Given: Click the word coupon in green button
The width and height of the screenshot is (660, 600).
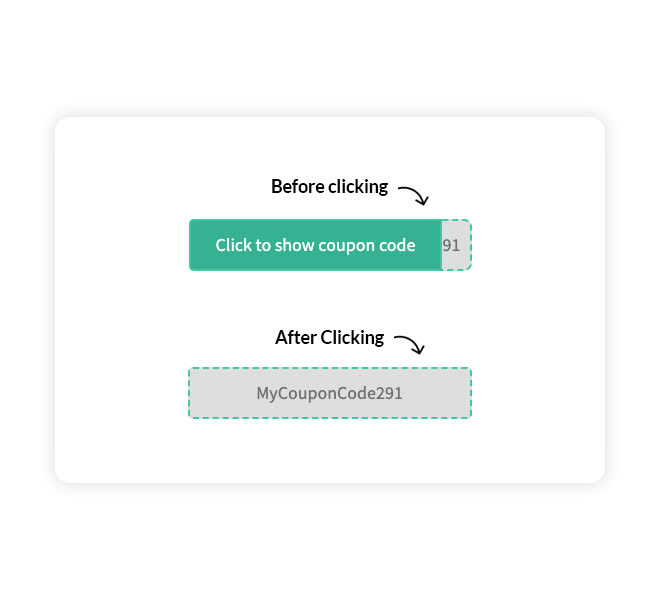Looking at the screenshot, I should [x=347, y=246].
